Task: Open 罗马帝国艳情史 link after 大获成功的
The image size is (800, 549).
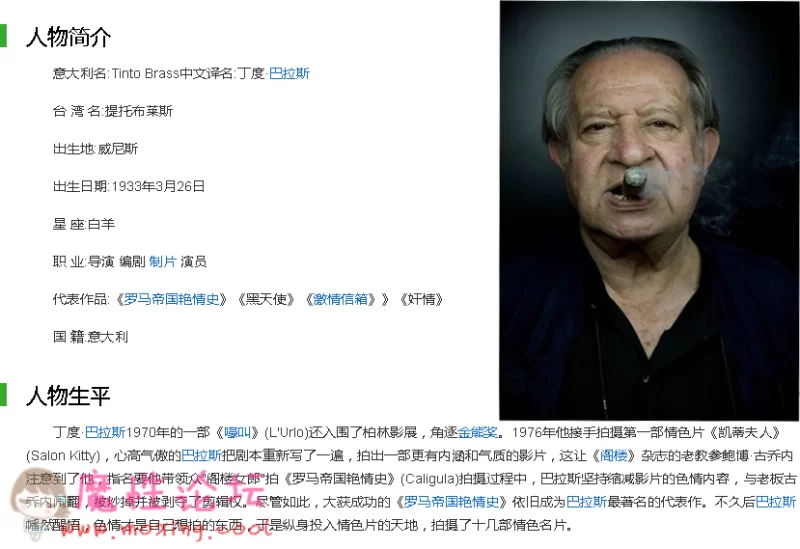Action: click(451, 502)
